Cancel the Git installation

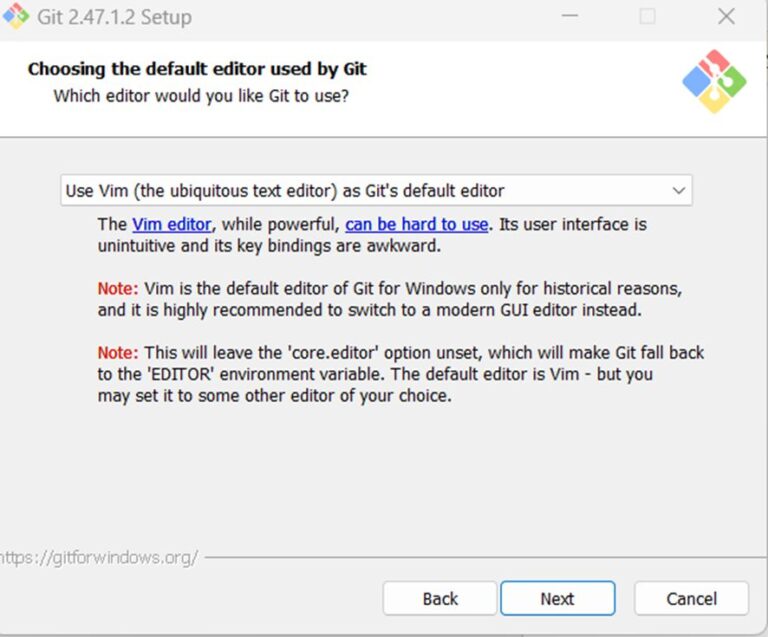(x=691, y=599)
